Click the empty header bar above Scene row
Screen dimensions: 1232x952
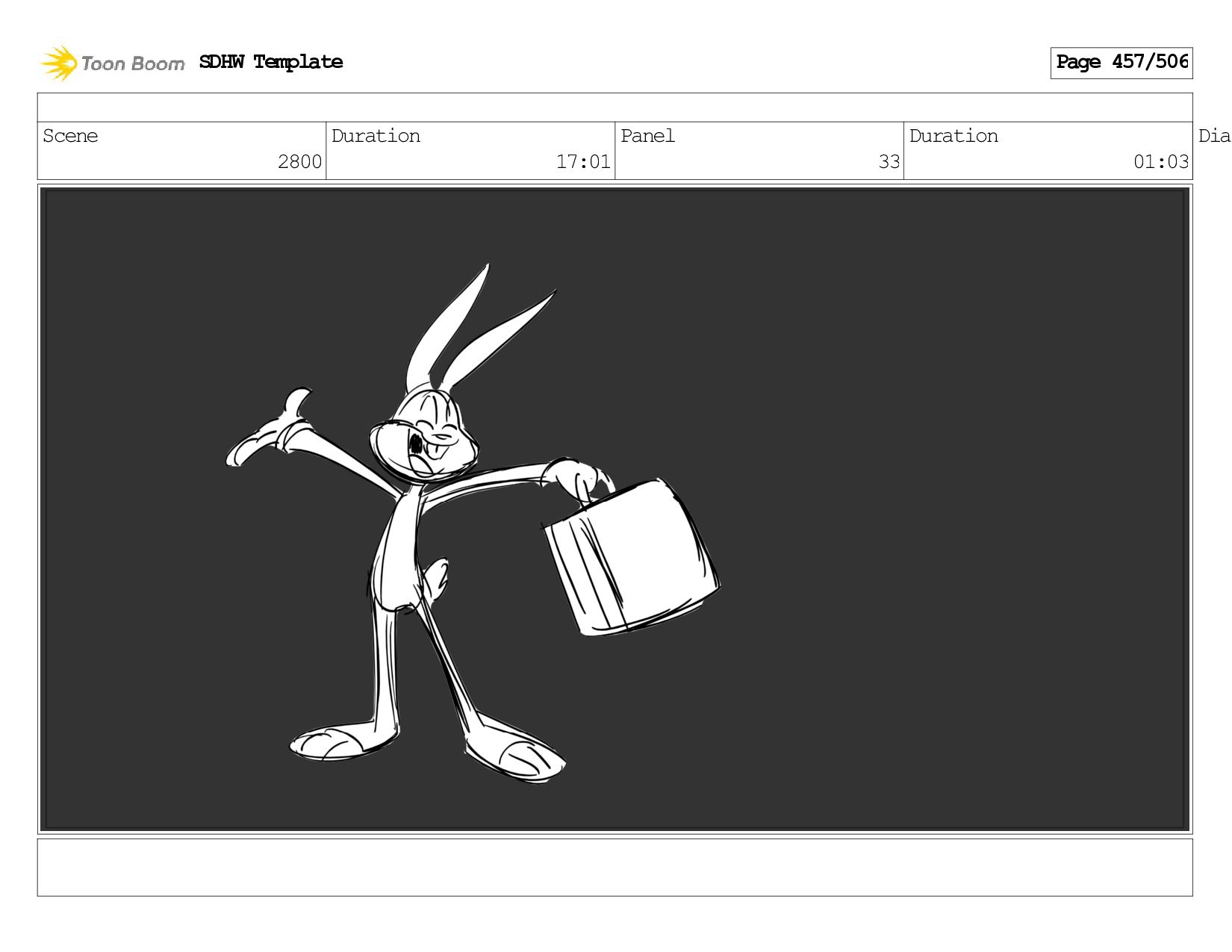pos(615,108)
